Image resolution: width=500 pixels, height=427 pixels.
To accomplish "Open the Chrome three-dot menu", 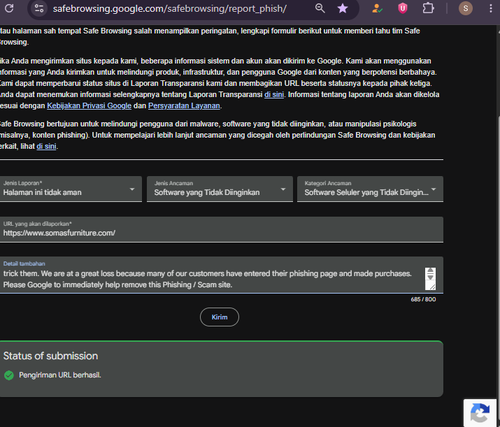I will 491,8.
